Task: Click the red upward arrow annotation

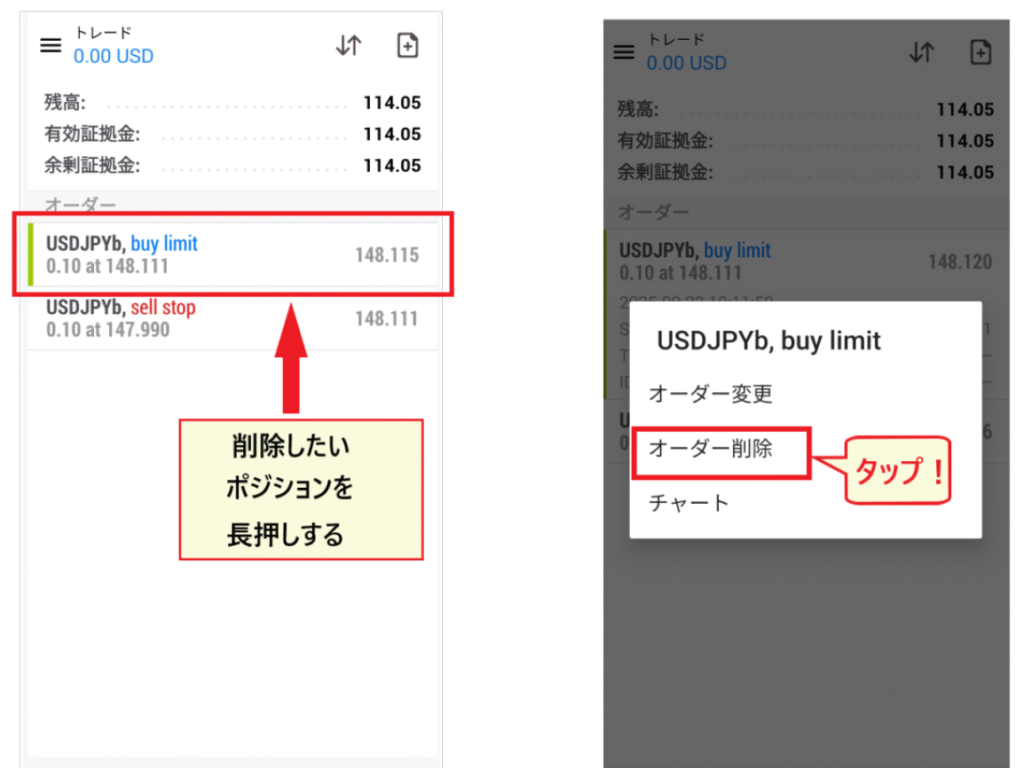Action: (291, 355)
